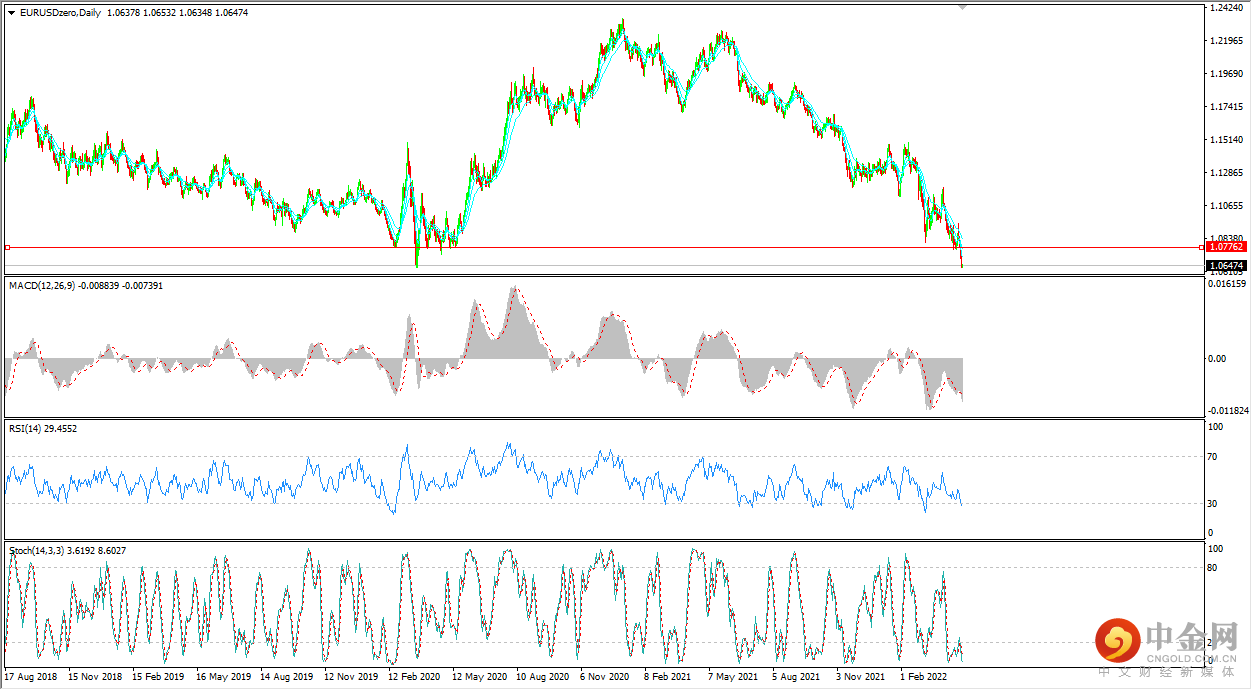Image resolution: width=1252 pixels, height=690 pixels.
Task: Click the 12 Feb 2020 date label
Action: coord(414,676)
